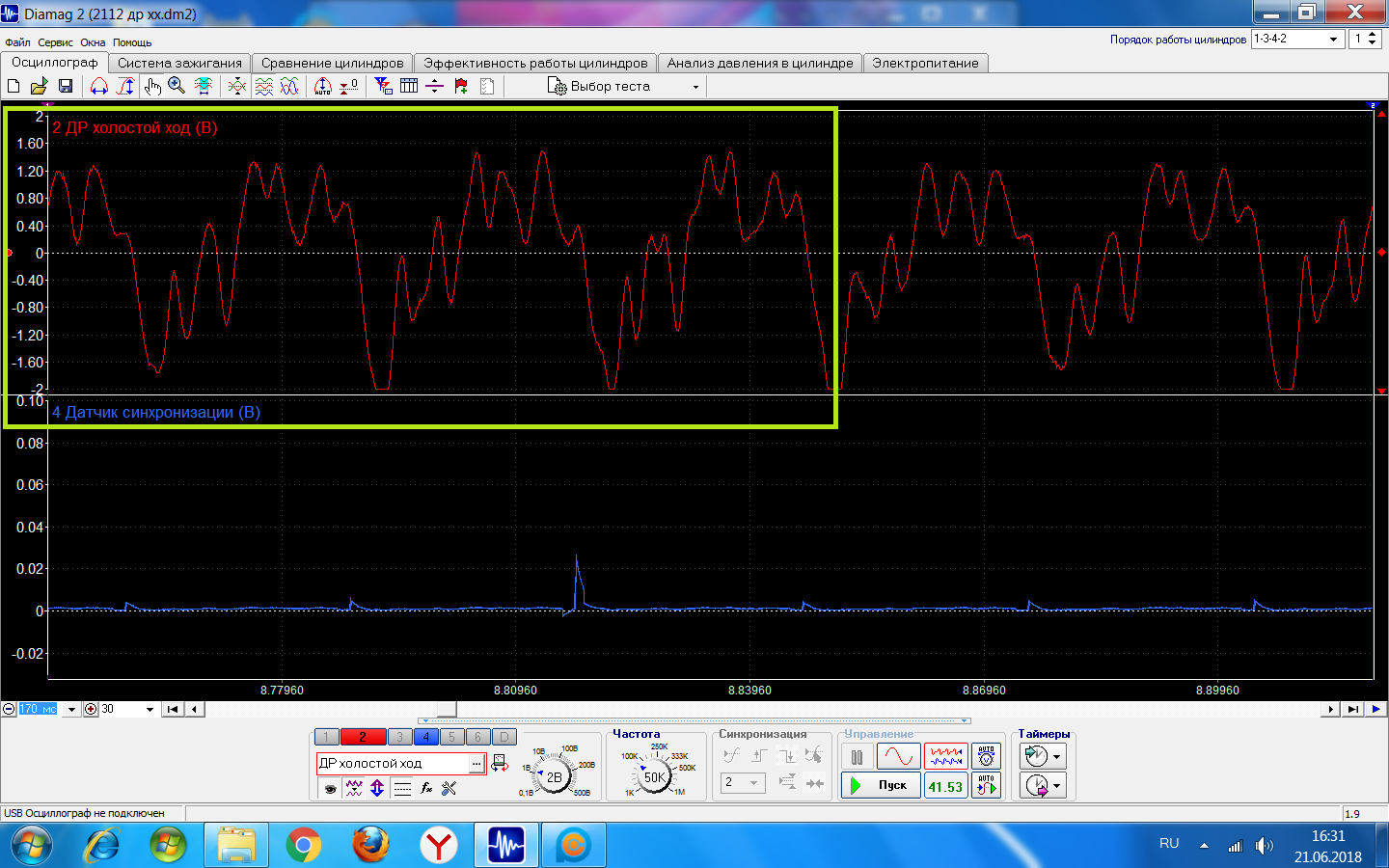The image size is (1389, 868).
Task: Switch to Сравнение цилиндров tab
Action: point(332,63)
